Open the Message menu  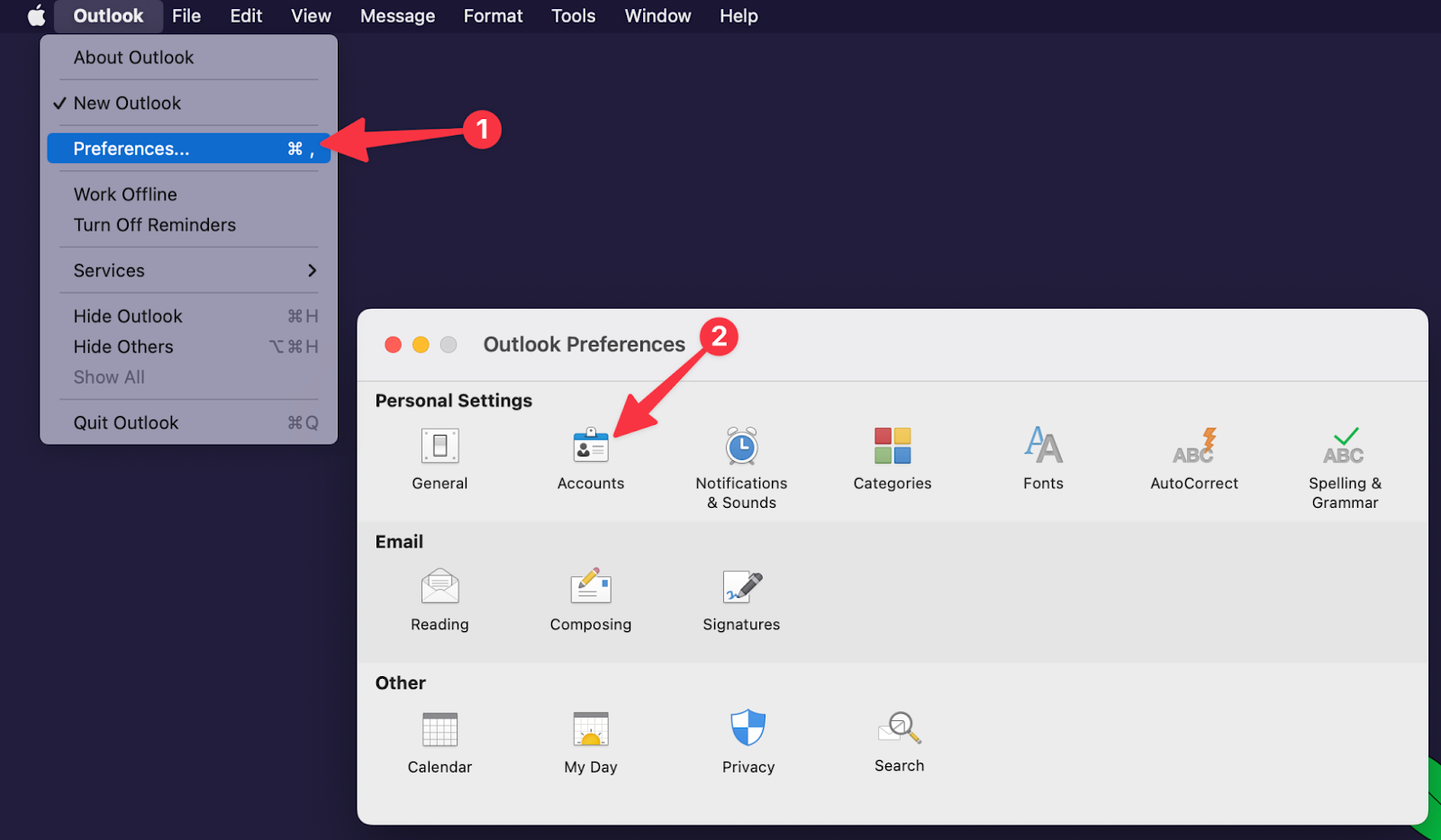(x=397, y=15)
